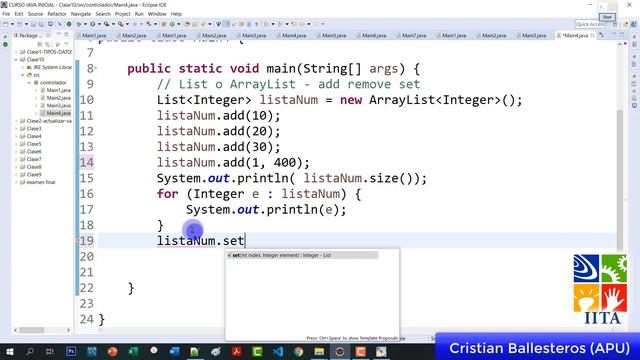Open Adobe Acrobat from the taskbar
The image size is (640, 360).
(x=236, y=351)
